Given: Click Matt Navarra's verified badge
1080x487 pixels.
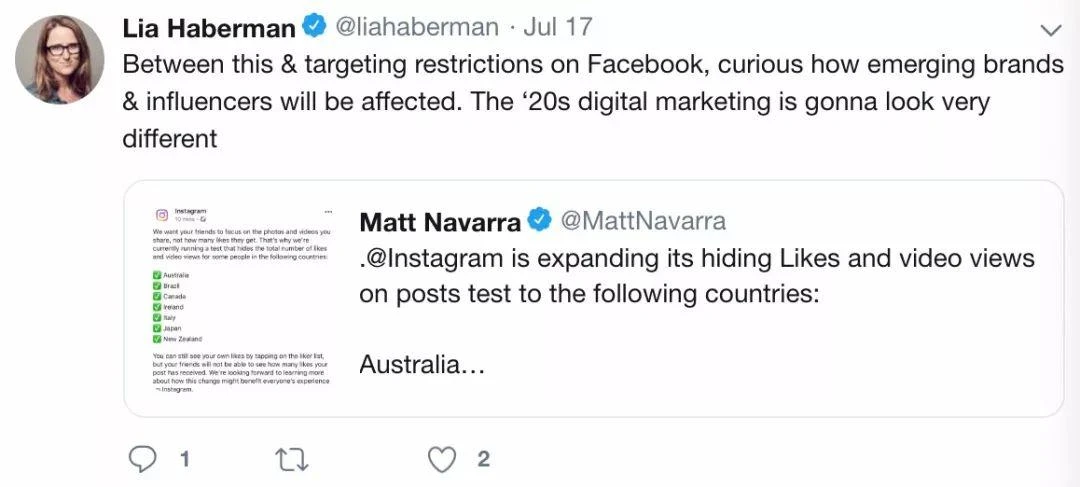Looking at the screenshot, I should coord(540,221).
